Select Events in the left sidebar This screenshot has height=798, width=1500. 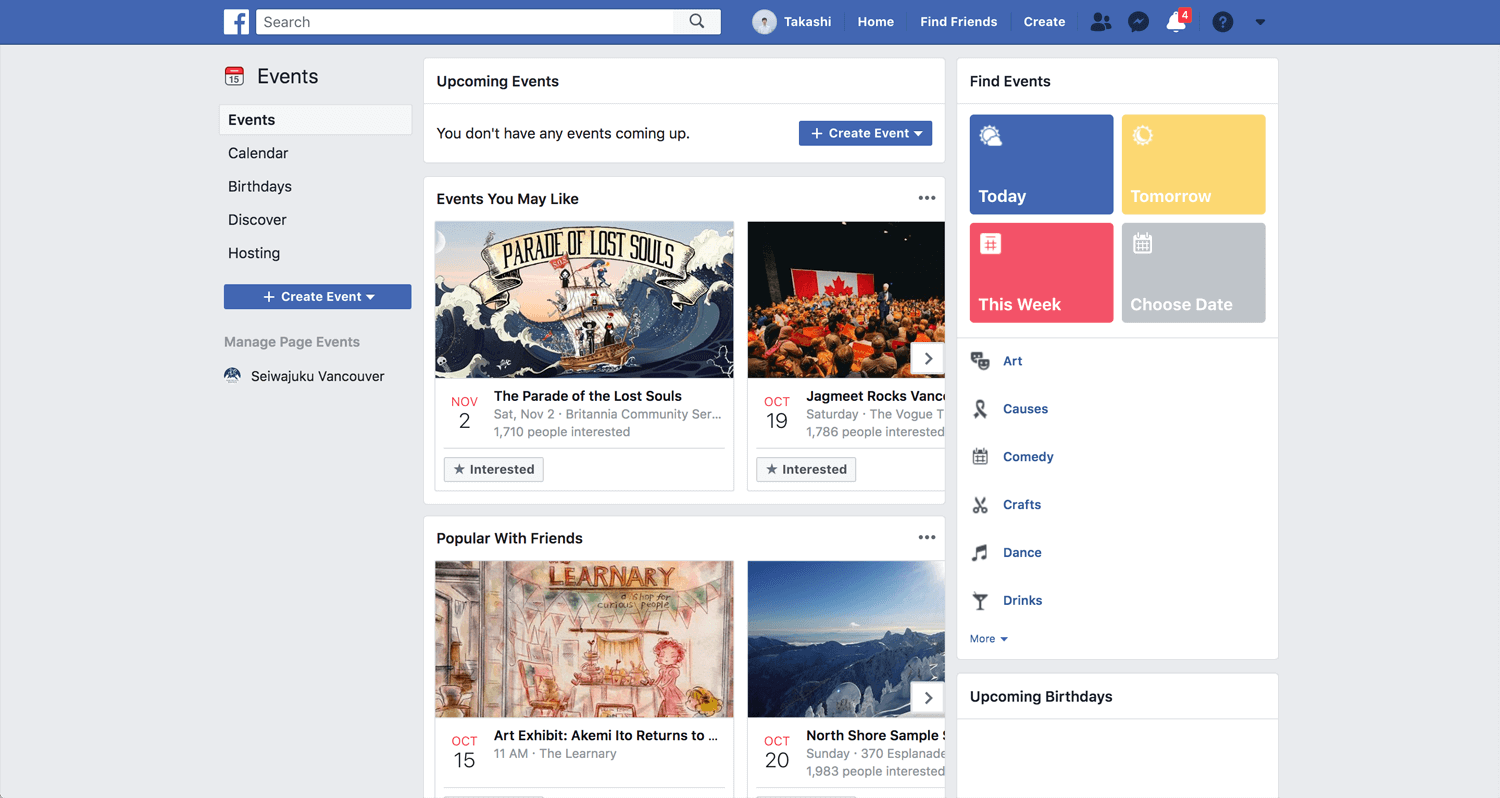[315, 120]
